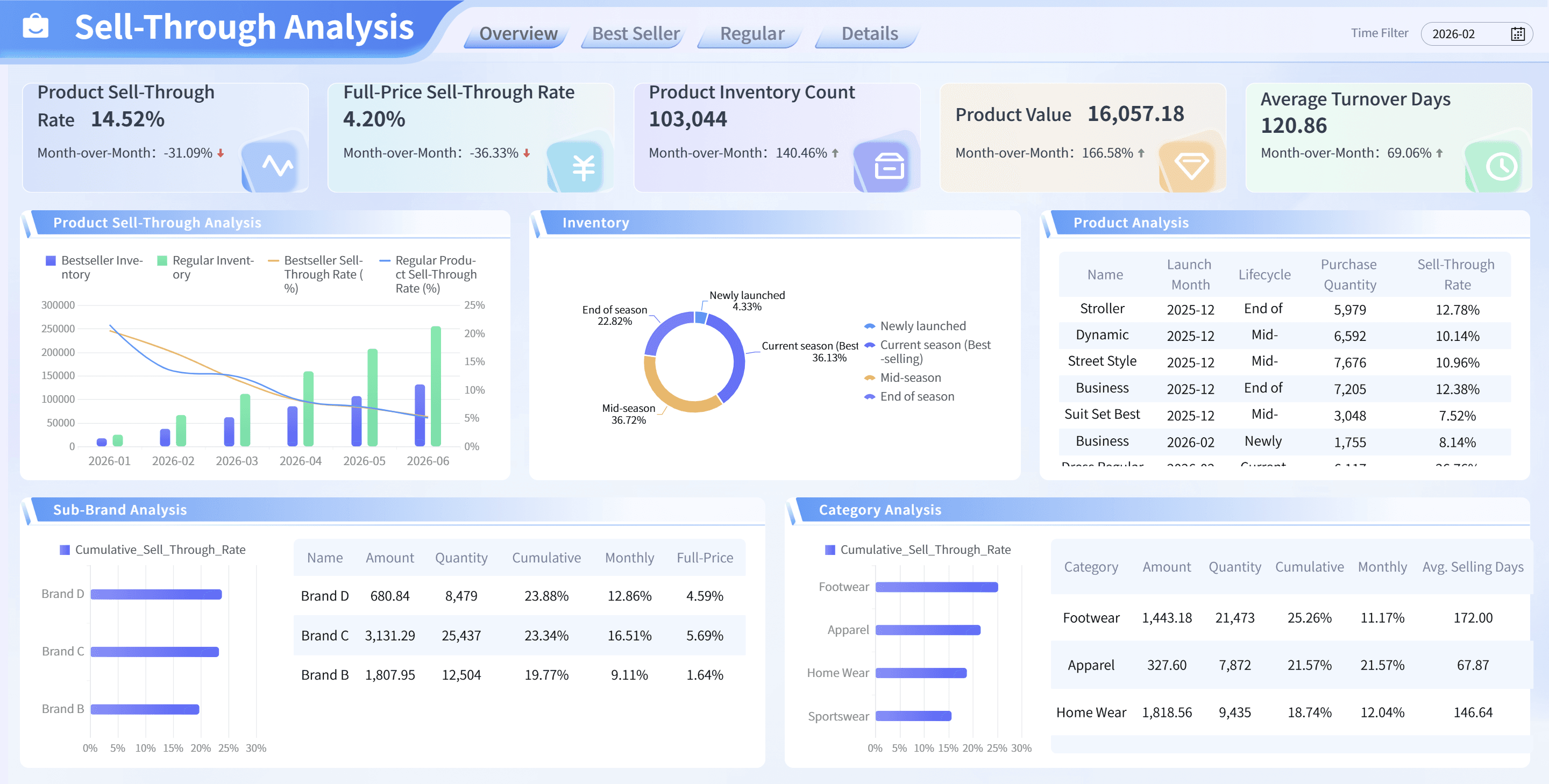Toggle Cumulative_Sell_Through_Rate legend in Sub-Brand chart

[153, 550]
